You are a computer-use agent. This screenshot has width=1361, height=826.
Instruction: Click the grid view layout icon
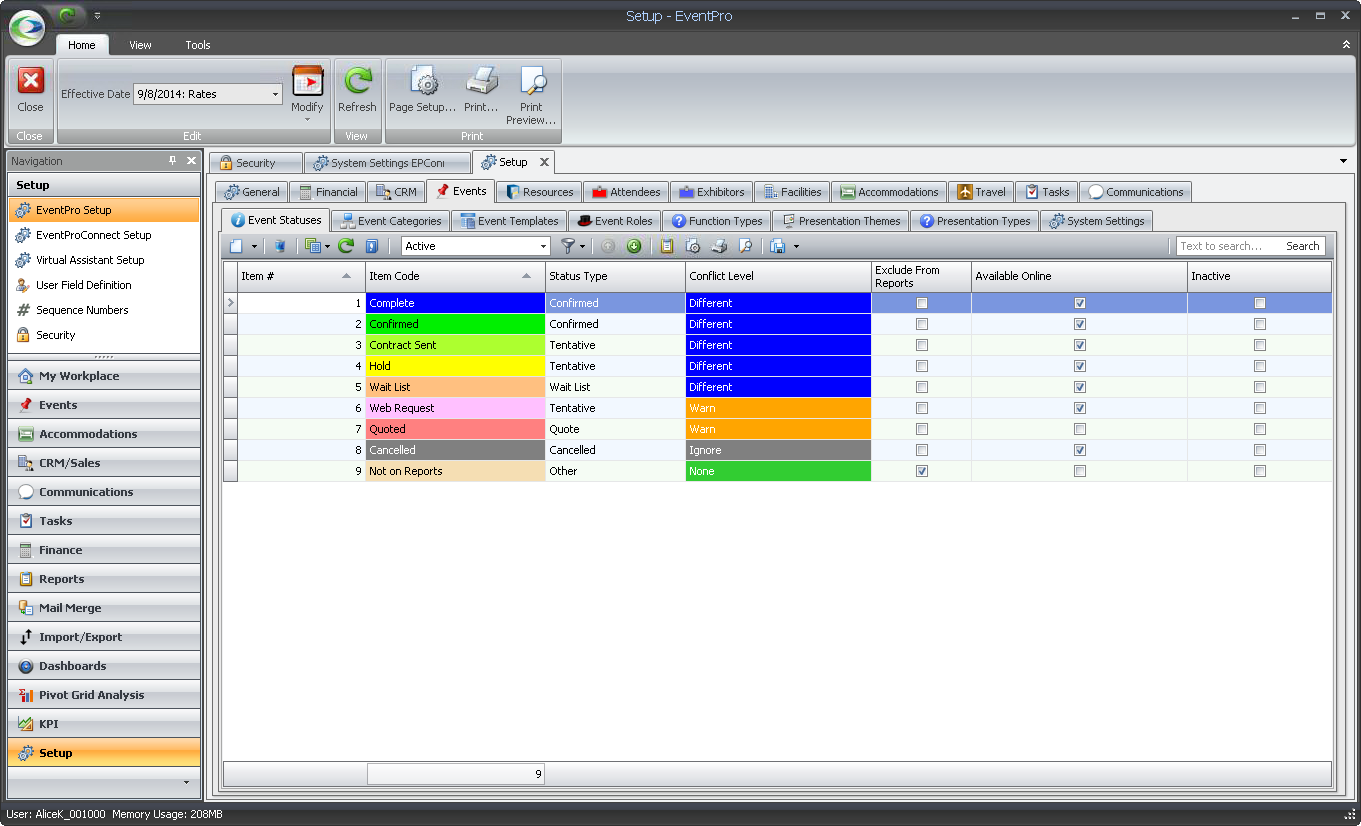coord(312,246)
